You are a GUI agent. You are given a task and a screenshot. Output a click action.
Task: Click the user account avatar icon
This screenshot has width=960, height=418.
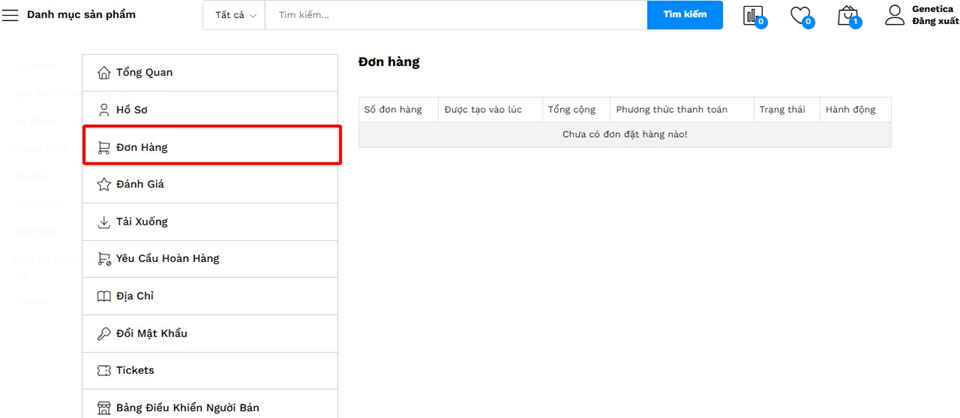coord(895,15)
